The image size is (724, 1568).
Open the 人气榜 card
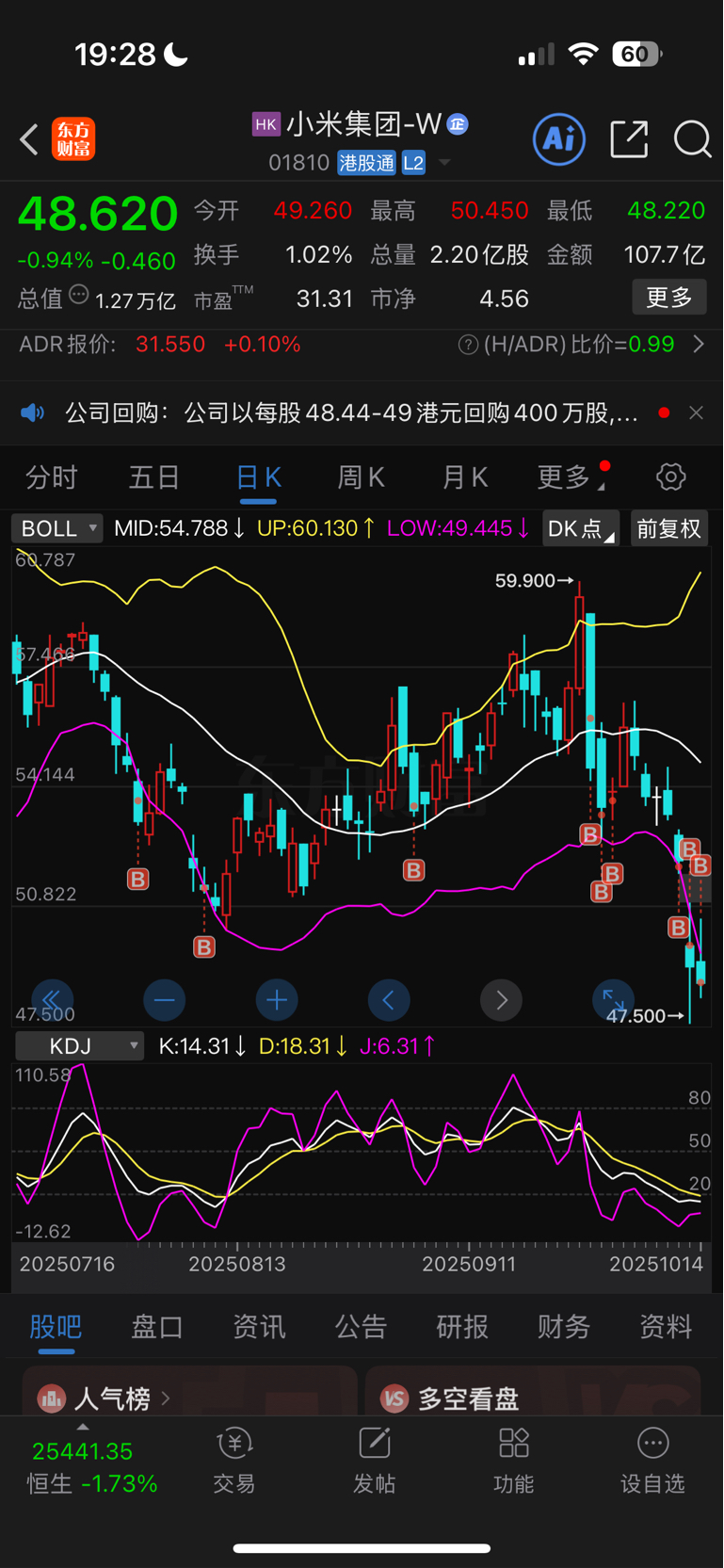pos(189,1391)
